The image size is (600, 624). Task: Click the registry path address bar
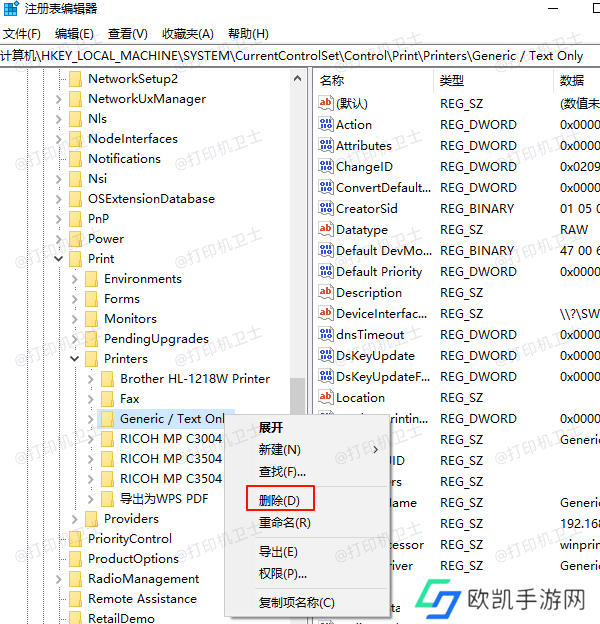pyautogui.click(x=300, y=56)
